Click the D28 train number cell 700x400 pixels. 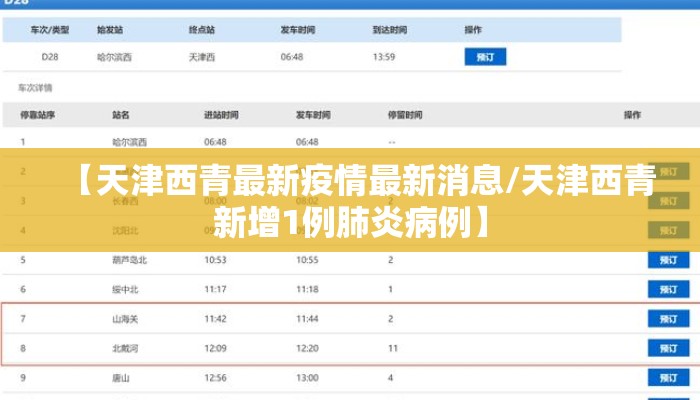50,57
